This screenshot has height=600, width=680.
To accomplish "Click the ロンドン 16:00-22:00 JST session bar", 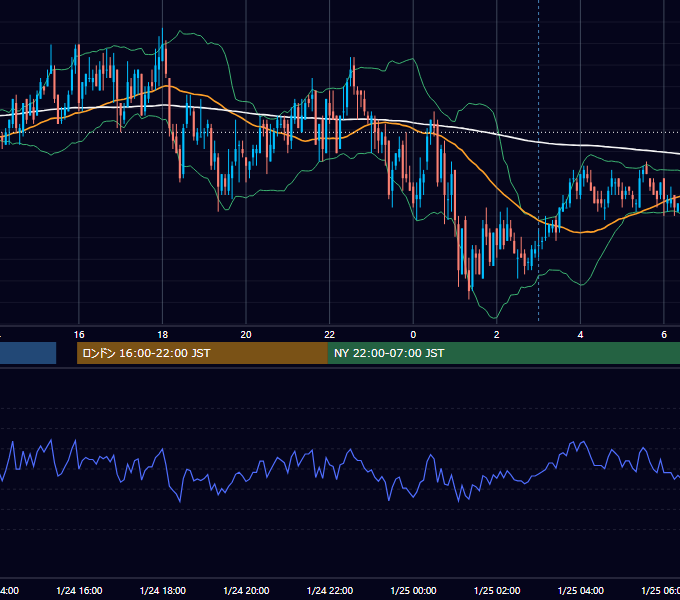I will pyautogui.click(x=202, y=353).
